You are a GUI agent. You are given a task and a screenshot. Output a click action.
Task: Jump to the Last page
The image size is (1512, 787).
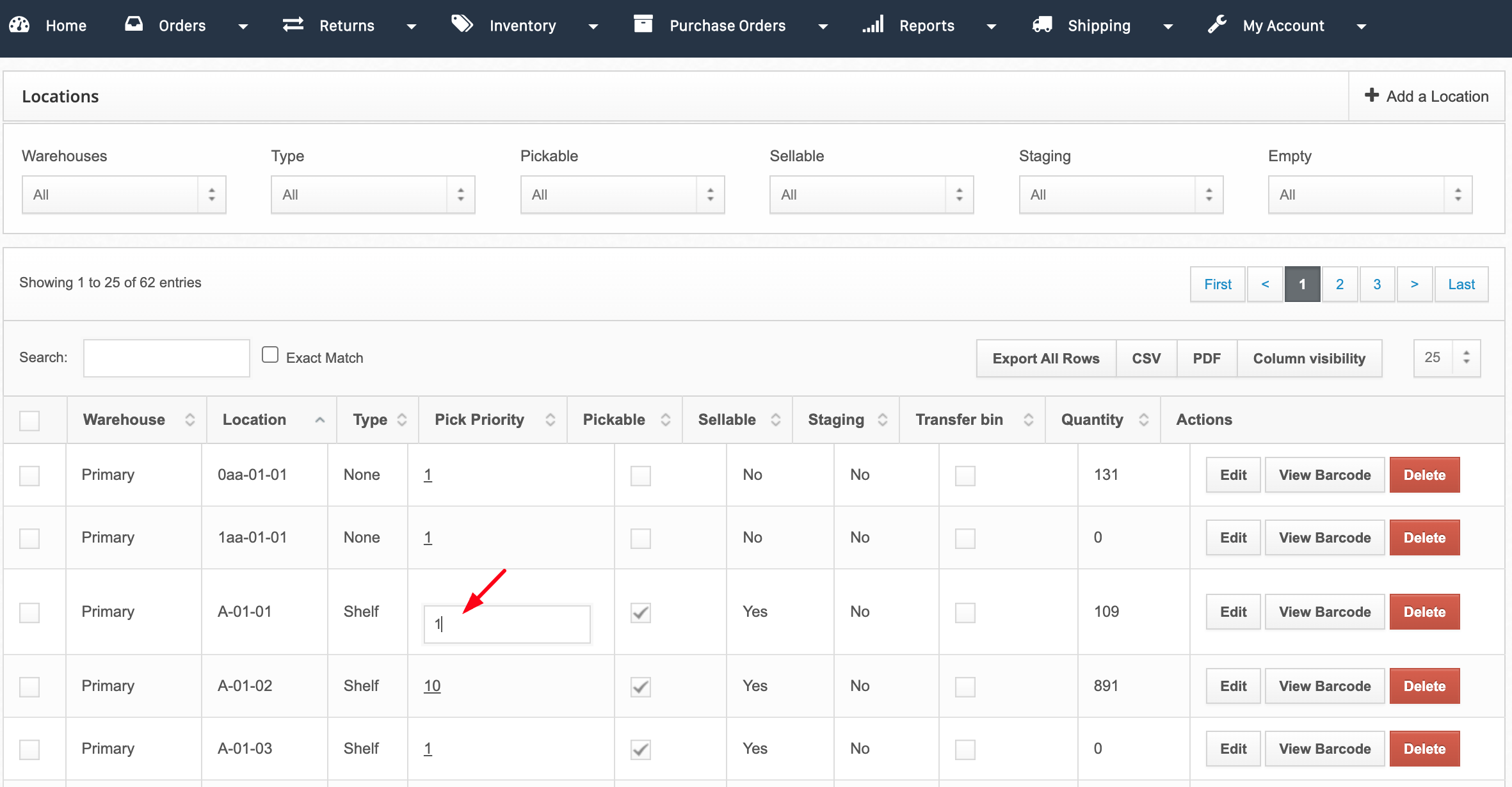pos(1461,284)
